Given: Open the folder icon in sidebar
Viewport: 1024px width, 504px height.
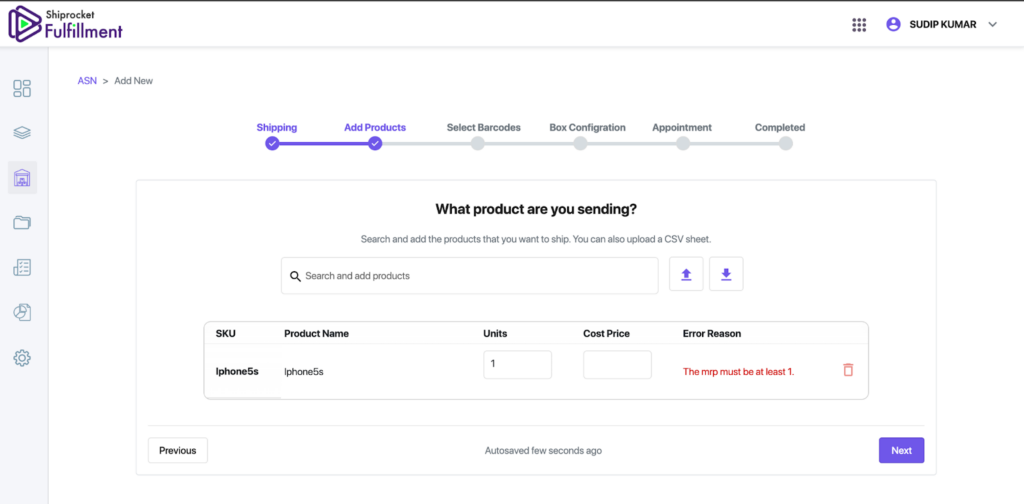Looking at the screenshot, I should click(22, 223).
